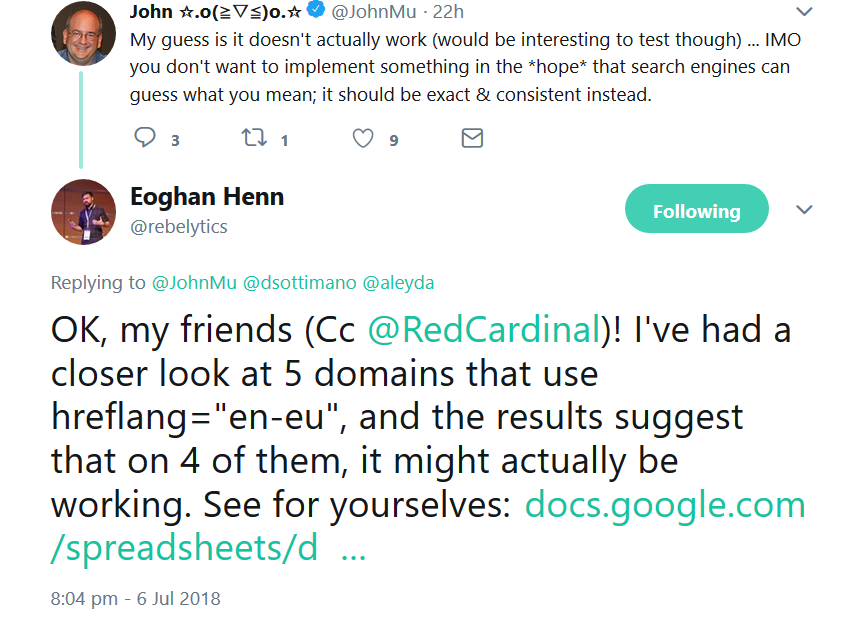
Task: Open Eoghan Henn's profile avatar photo
Action: pos(83,211)
